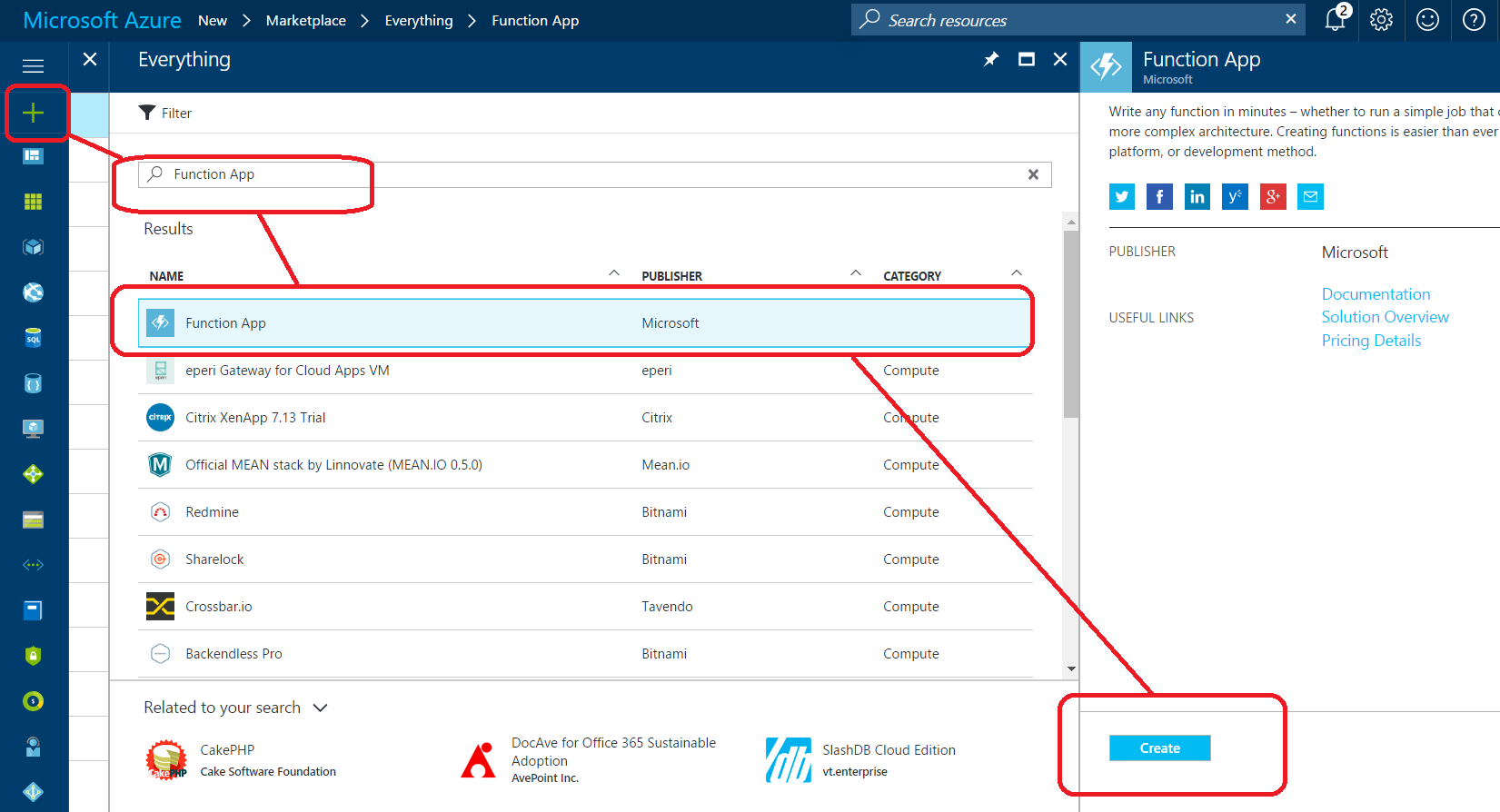
Task: Click the Microsoft Azure logo text
Action: coord(102,20)
